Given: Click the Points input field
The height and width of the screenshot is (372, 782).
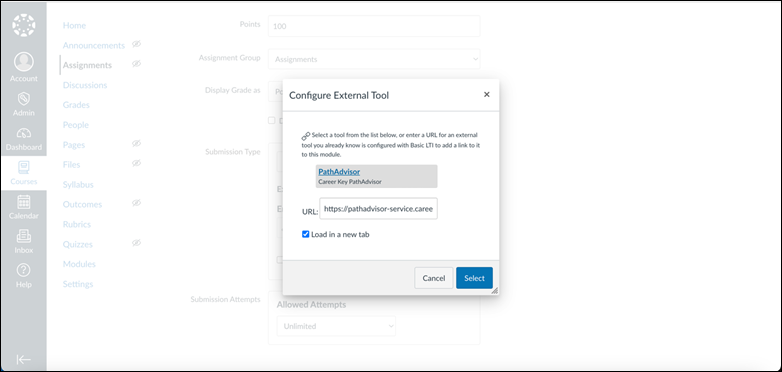Looking at the screenshot, I should pos(374,26).
